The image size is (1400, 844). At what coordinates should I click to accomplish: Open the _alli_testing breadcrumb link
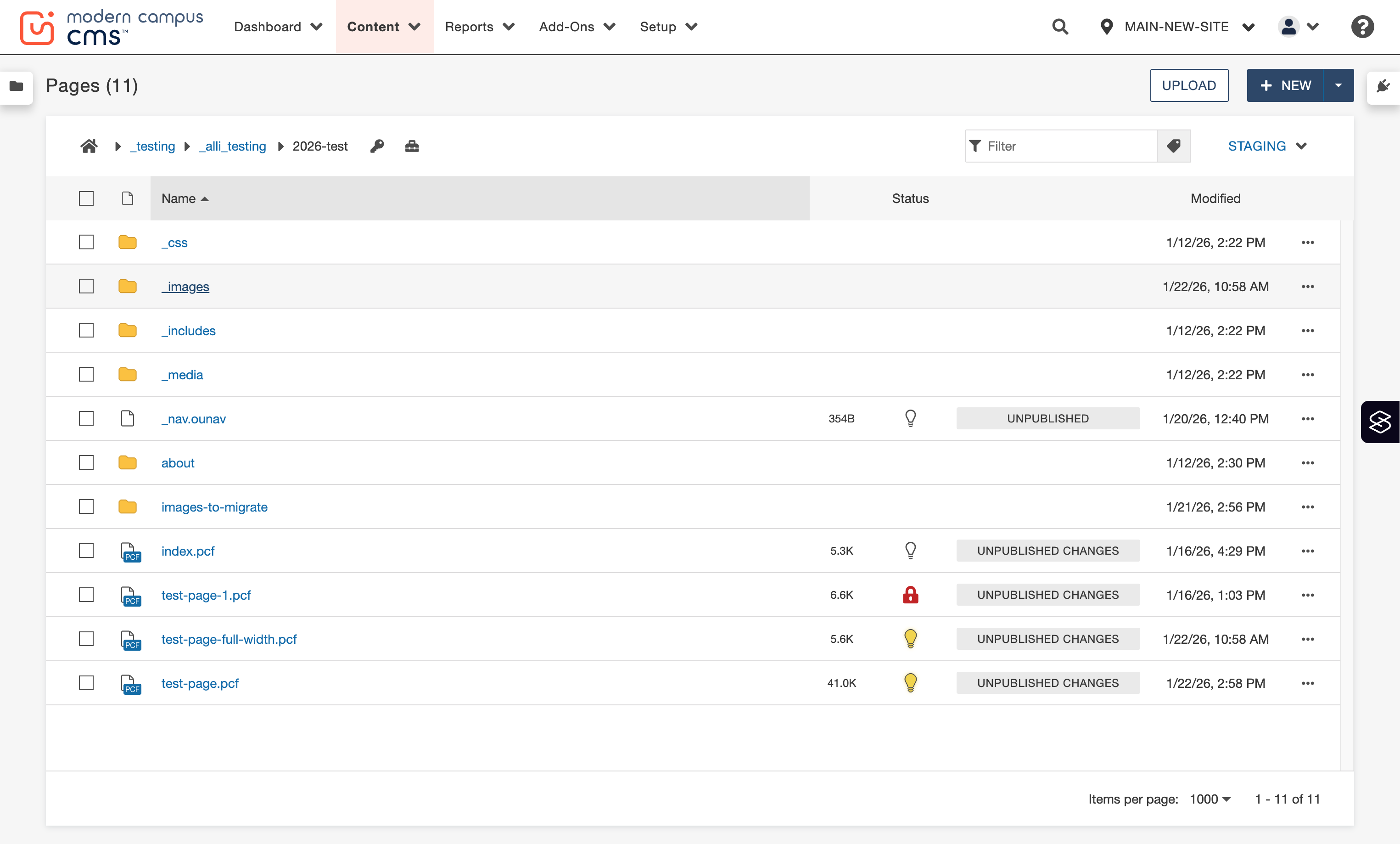coord(232,146)
